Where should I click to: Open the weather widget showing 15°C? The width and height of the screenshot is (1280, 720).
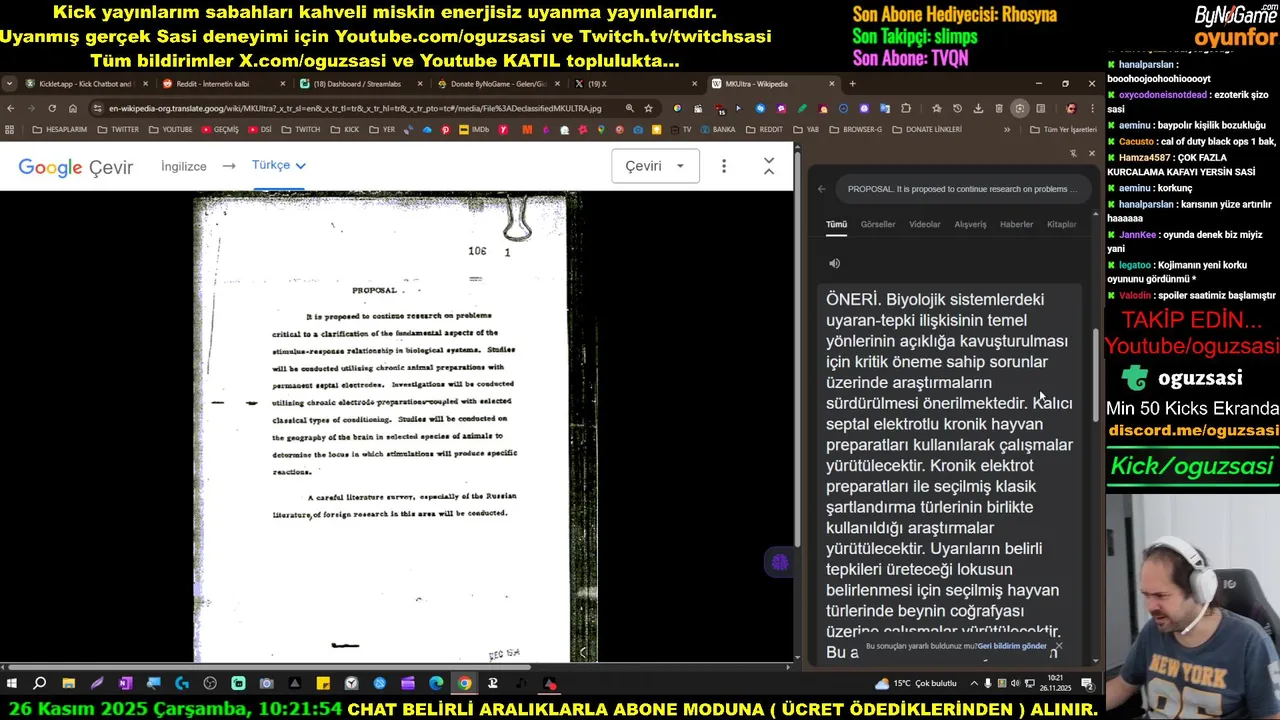click(916, 683)
